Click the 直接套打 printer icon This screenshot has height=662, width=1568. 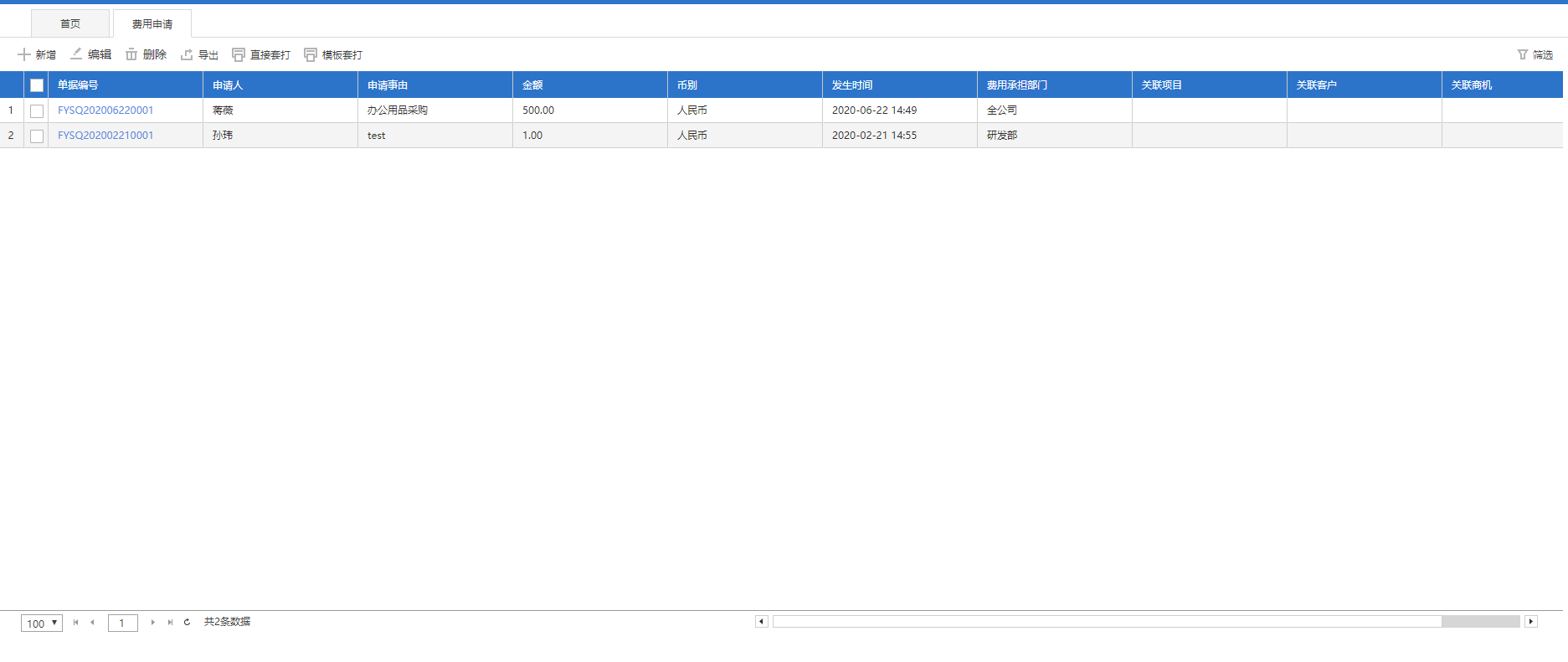pyautogui.click(x=239, y=54)
